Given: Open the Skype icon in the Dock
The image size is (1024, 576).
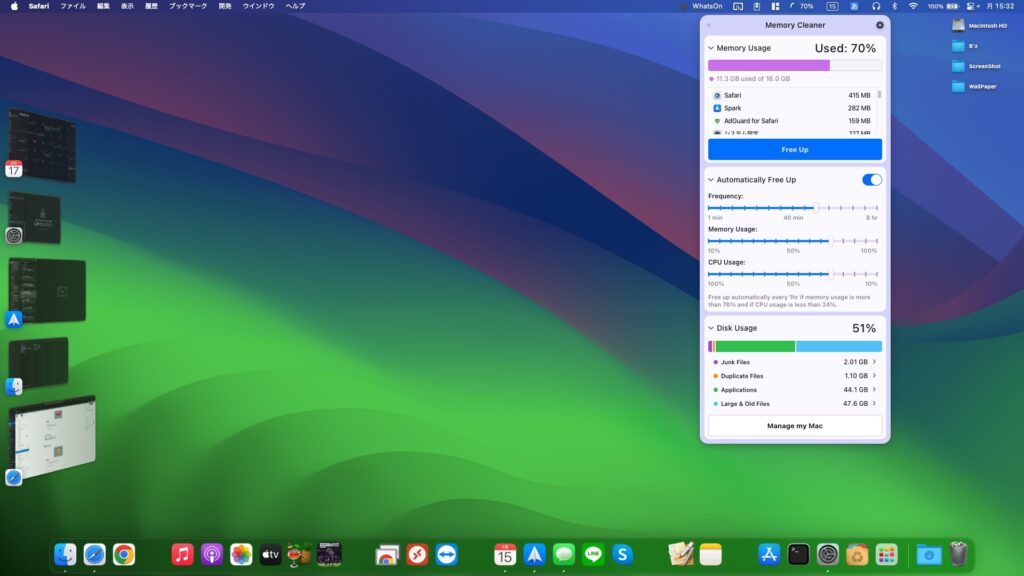Looking at the screenshot, I should point(623,554).
